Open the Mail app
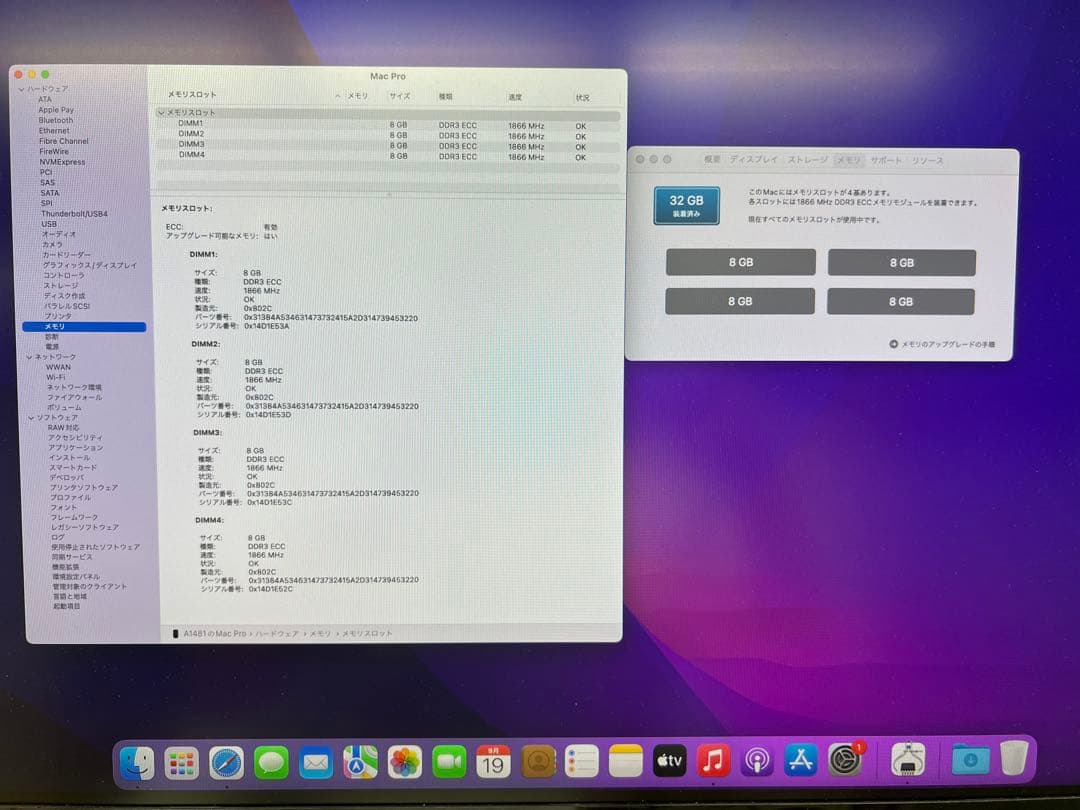This screenshot has width=1080, height=810. [x=314, y=761]
